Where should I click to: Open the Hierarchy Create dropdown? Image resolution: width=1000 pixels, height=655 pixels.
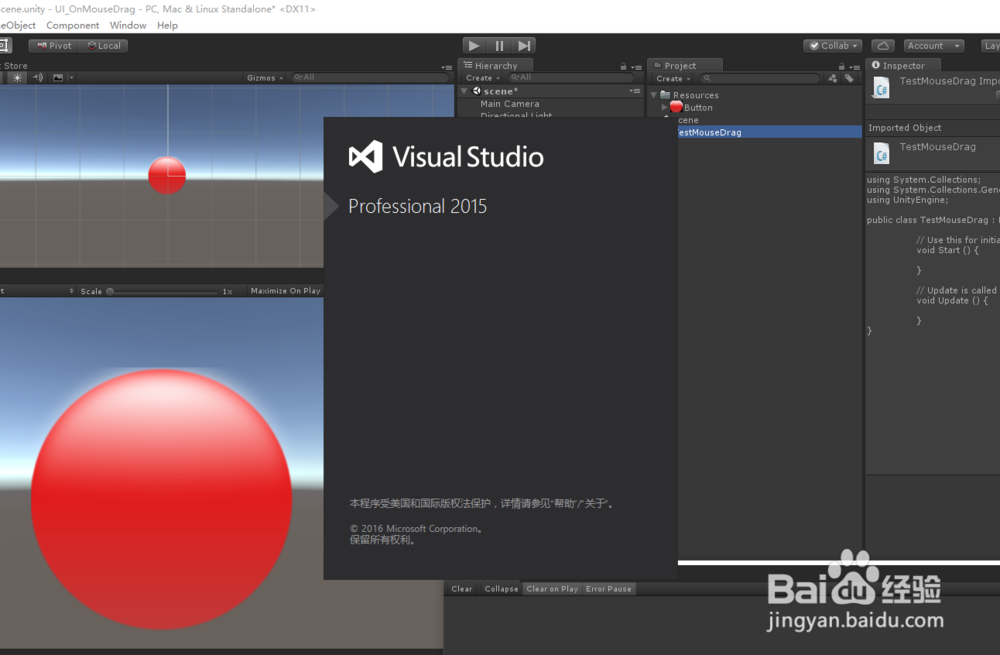point(483,78)
